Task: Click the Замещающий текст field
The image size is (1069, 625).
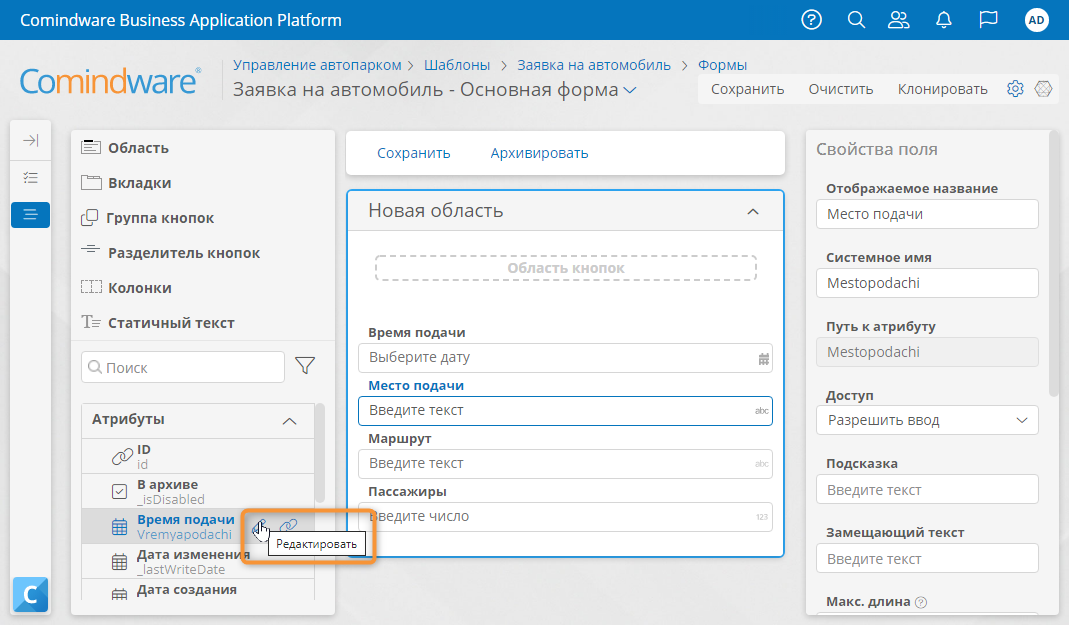Action: [927, 558]
